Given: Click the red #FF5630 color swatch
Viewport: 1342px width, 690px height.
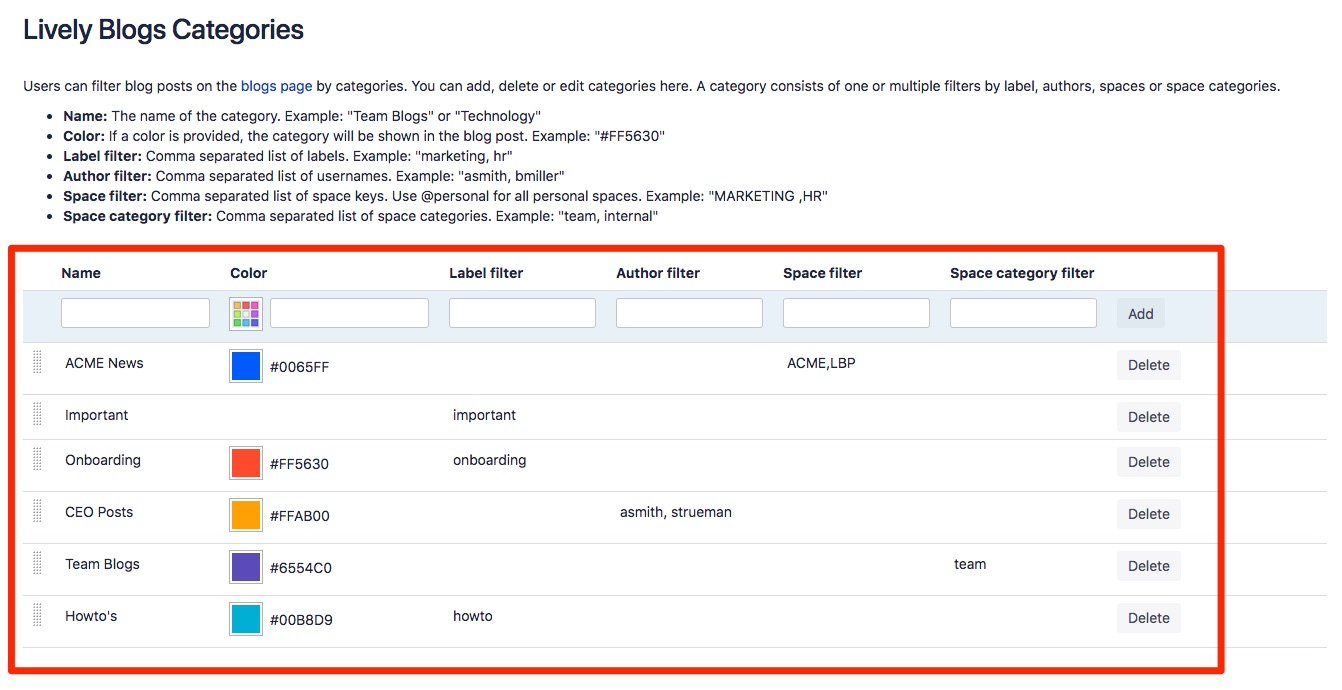Looking at the screenshot, I should (x=246, y=463).
